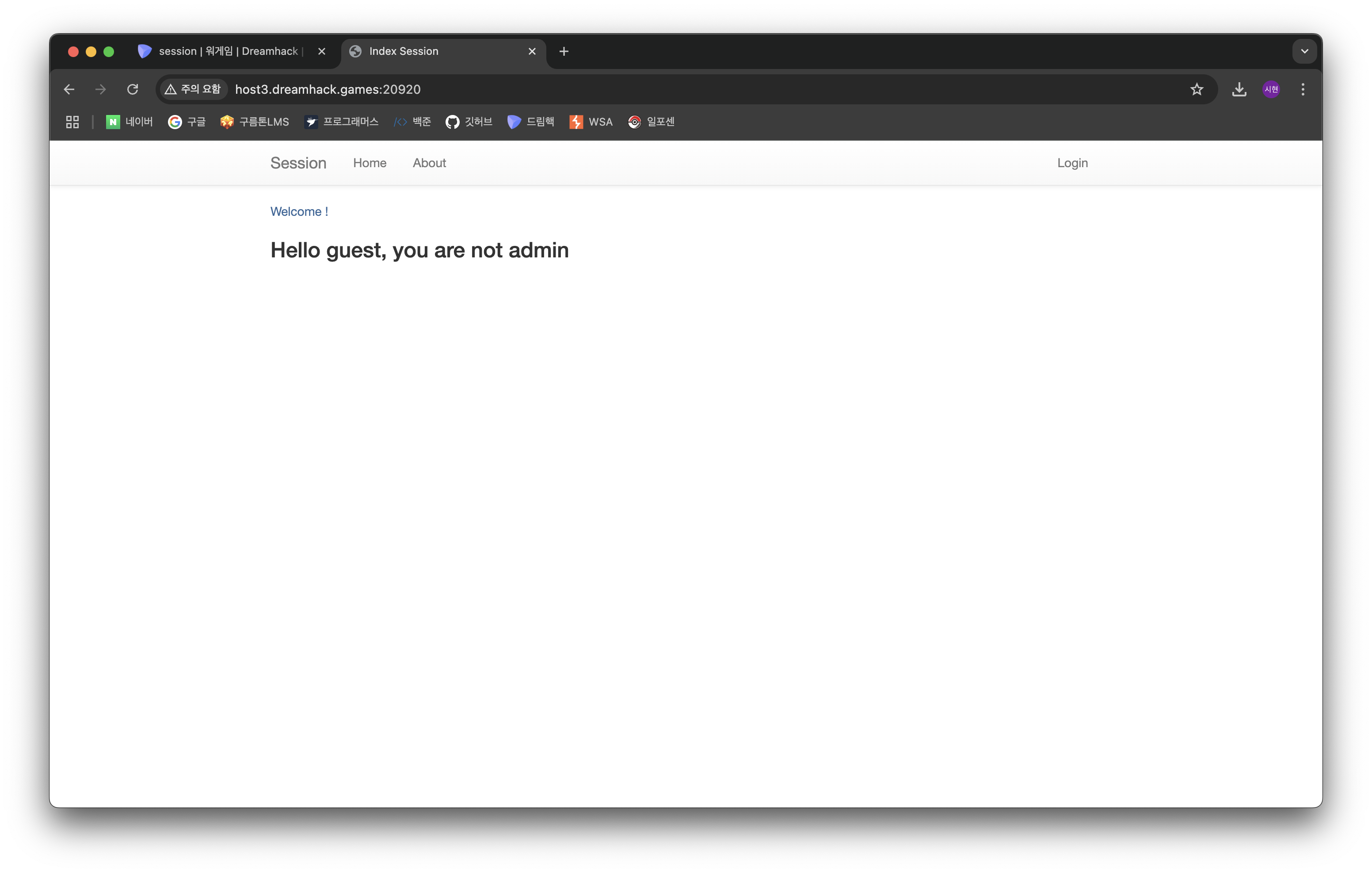Open a new tab with the plus button
This screenshot has width=1372, height=873.
(x=564, y=51)
